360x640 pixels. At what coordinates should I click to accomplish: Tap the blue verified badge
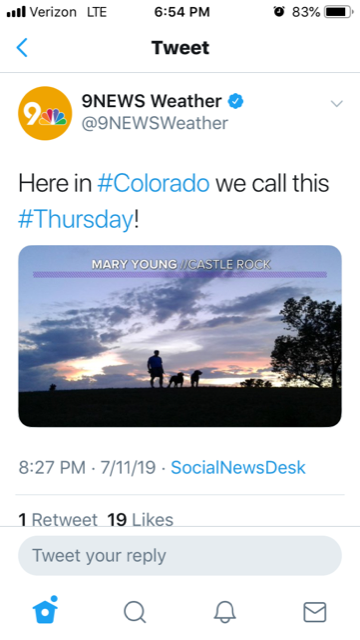[236, 101]
